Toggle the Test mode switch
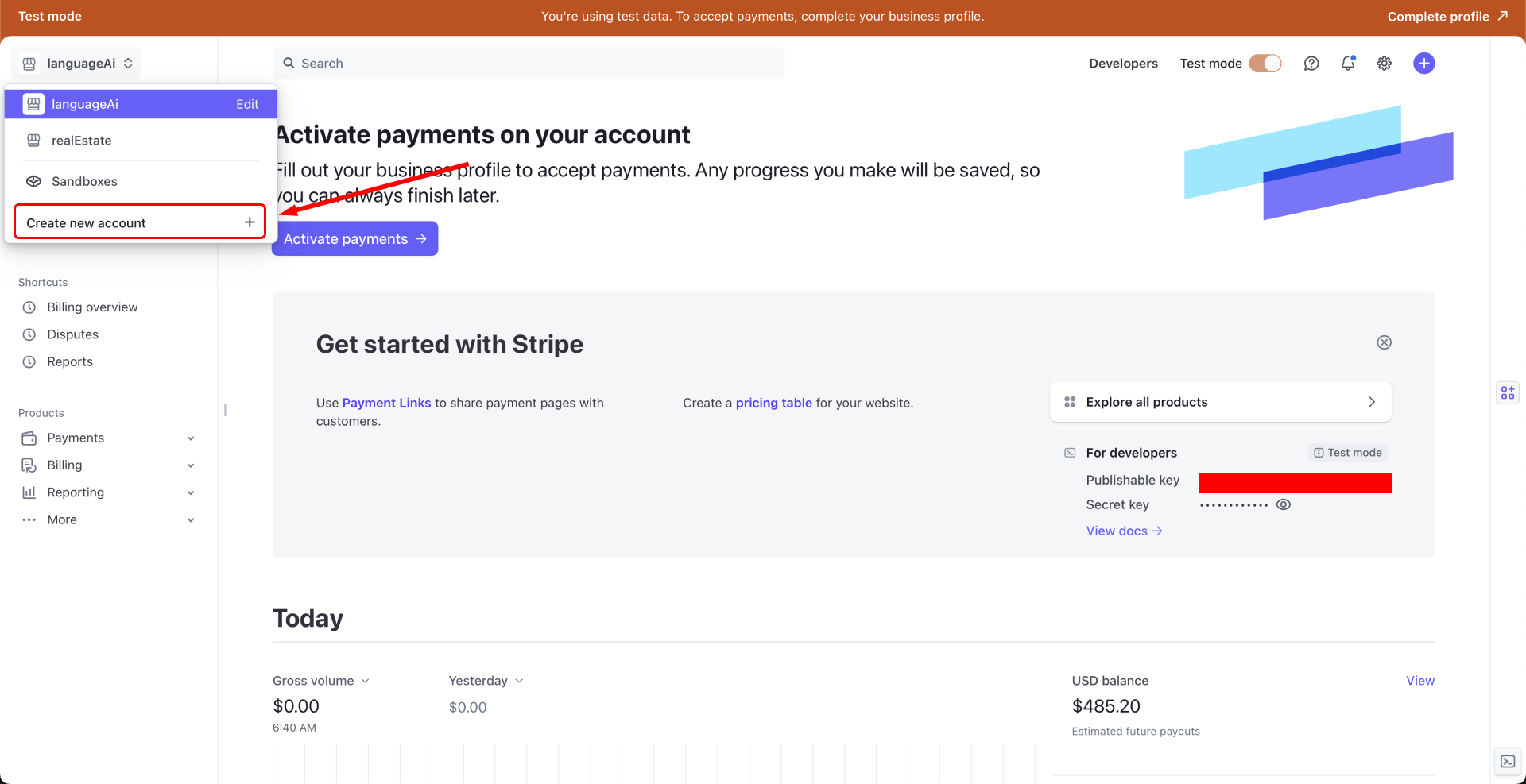 point(1265,64)
